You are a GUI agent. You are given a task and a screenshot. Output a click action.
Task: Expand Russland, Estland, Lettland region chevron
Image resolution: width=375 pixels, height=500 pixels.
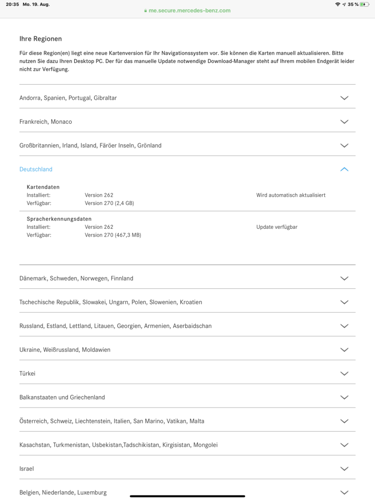tap(344, 326)
